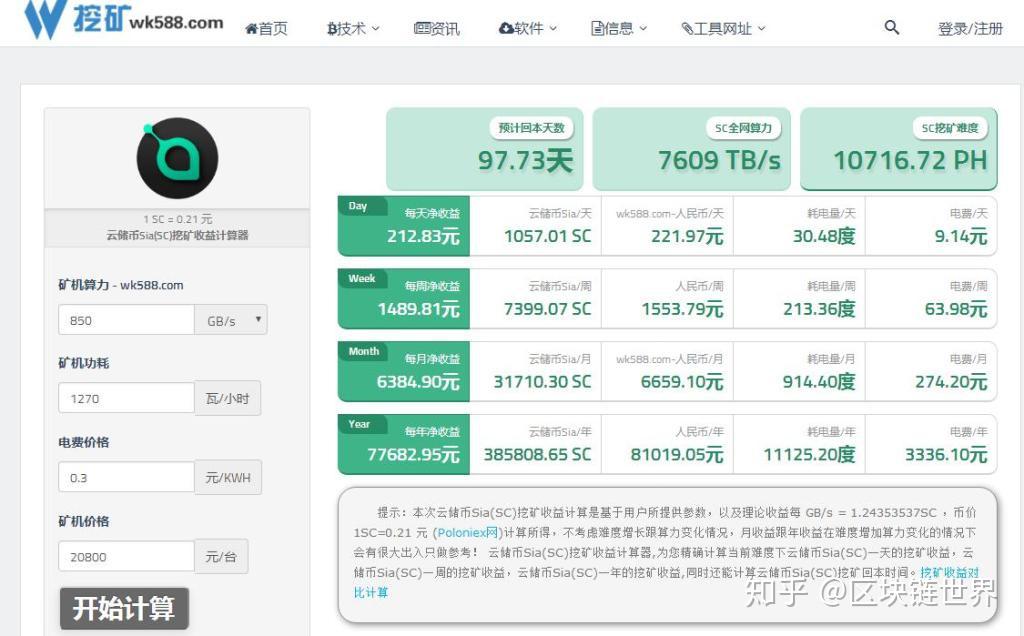Screen dimensions: 1024x636
Task: Click the Month 每月净收益 6384.90元 cell
Action: (x=404, y=372)
